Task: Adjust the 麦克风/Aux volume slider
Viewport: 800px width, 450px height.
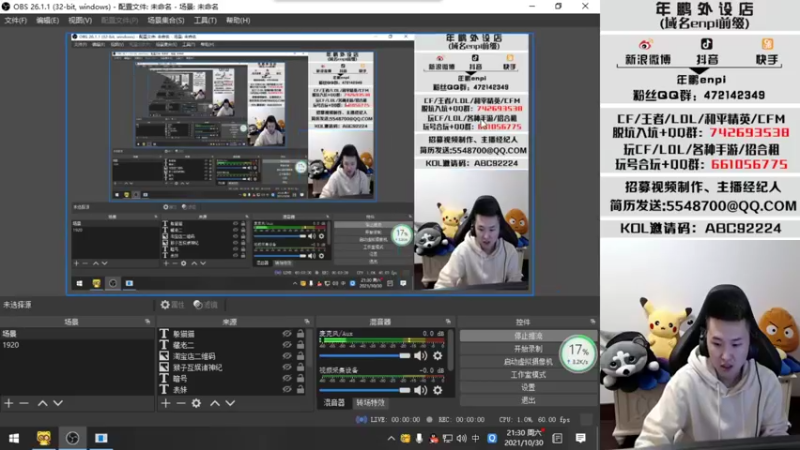Action: (365, 356)
